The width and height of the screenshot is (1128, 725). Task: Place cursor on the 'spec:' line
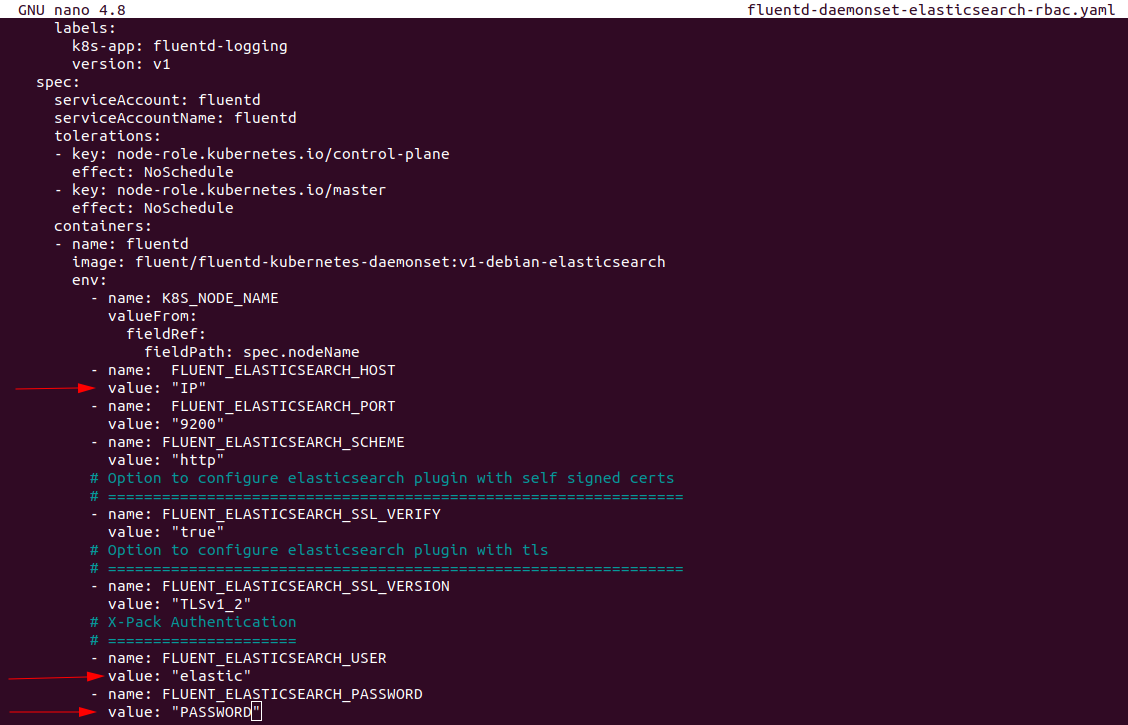pyautogui.click(x=58, y=82)
